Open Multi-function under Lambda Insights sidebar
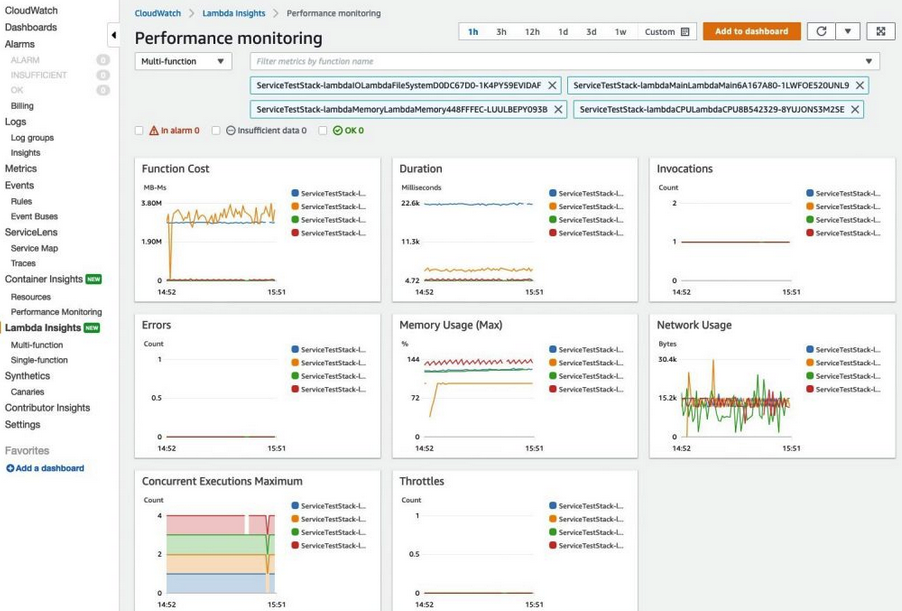902x611 pixels. [37, 345]
